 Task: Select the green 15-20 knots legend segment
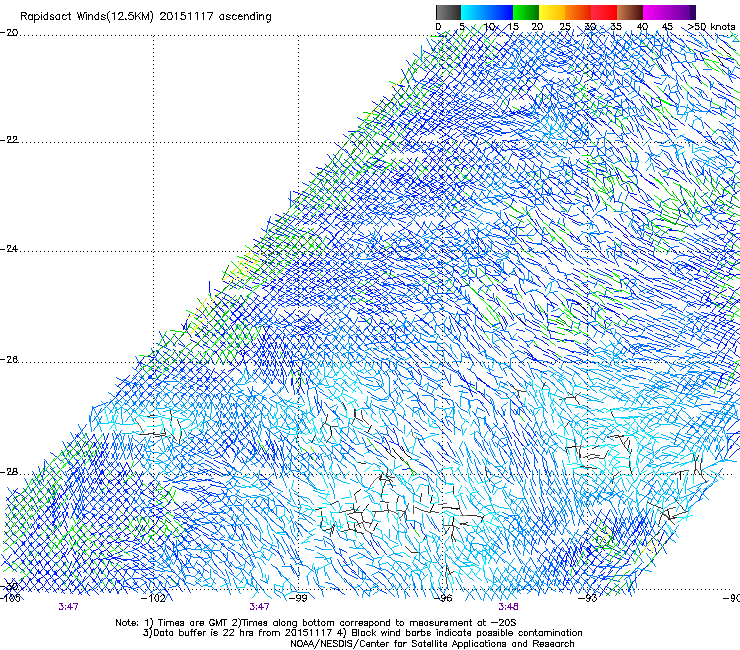pos(526,12)
